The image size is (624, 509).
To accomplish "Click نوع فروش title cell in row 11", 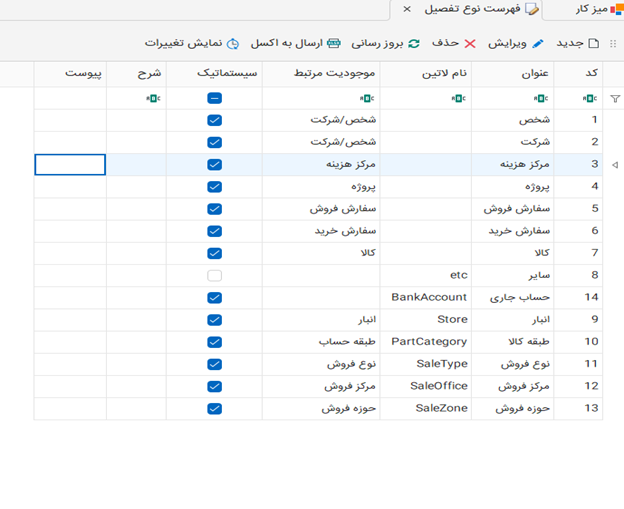I will tap(513, 364).
